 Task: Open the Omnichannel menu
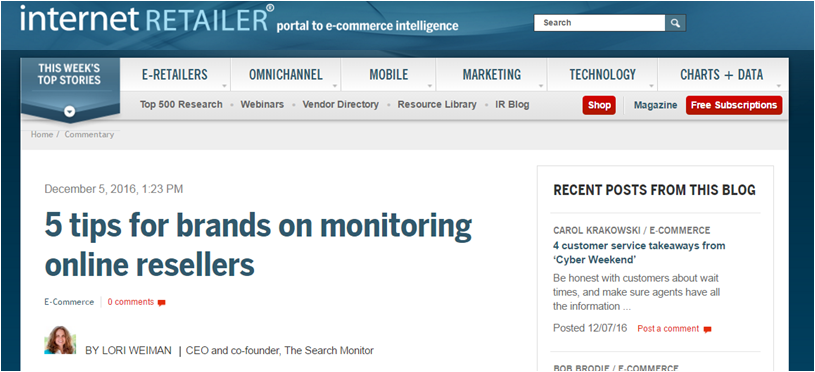click(x=285, y=75)
